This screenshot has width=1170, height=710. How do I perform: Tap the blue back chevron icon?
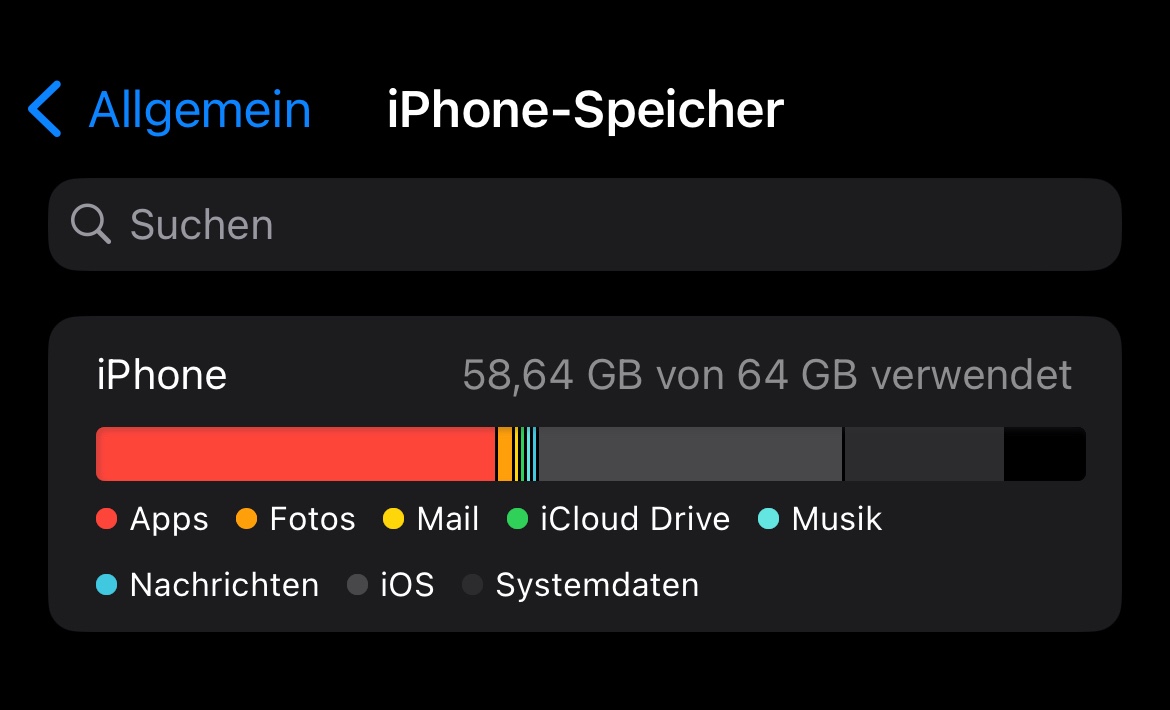point(45,109)
